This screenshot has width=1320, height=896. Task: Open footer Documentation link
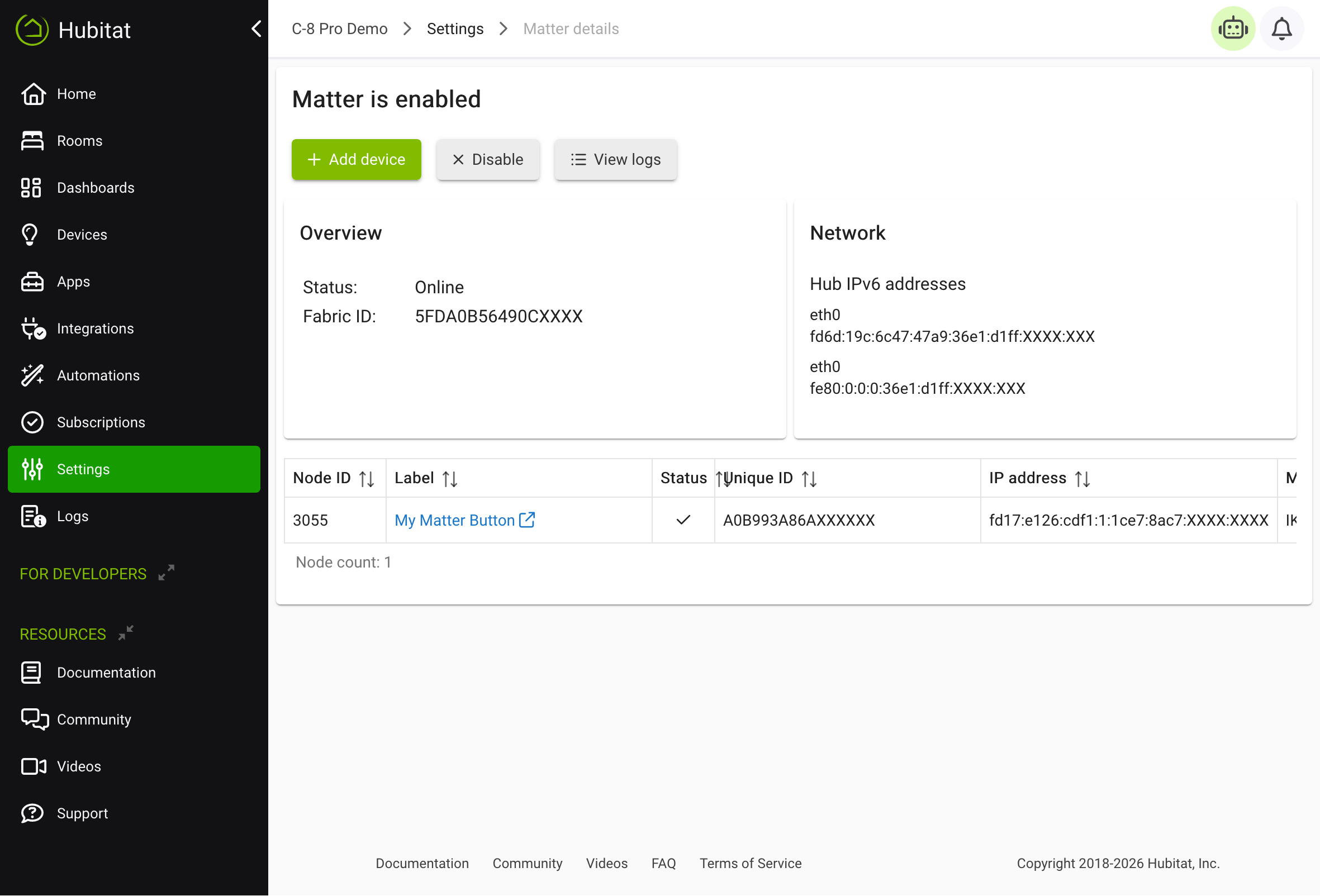pos(422,864)
